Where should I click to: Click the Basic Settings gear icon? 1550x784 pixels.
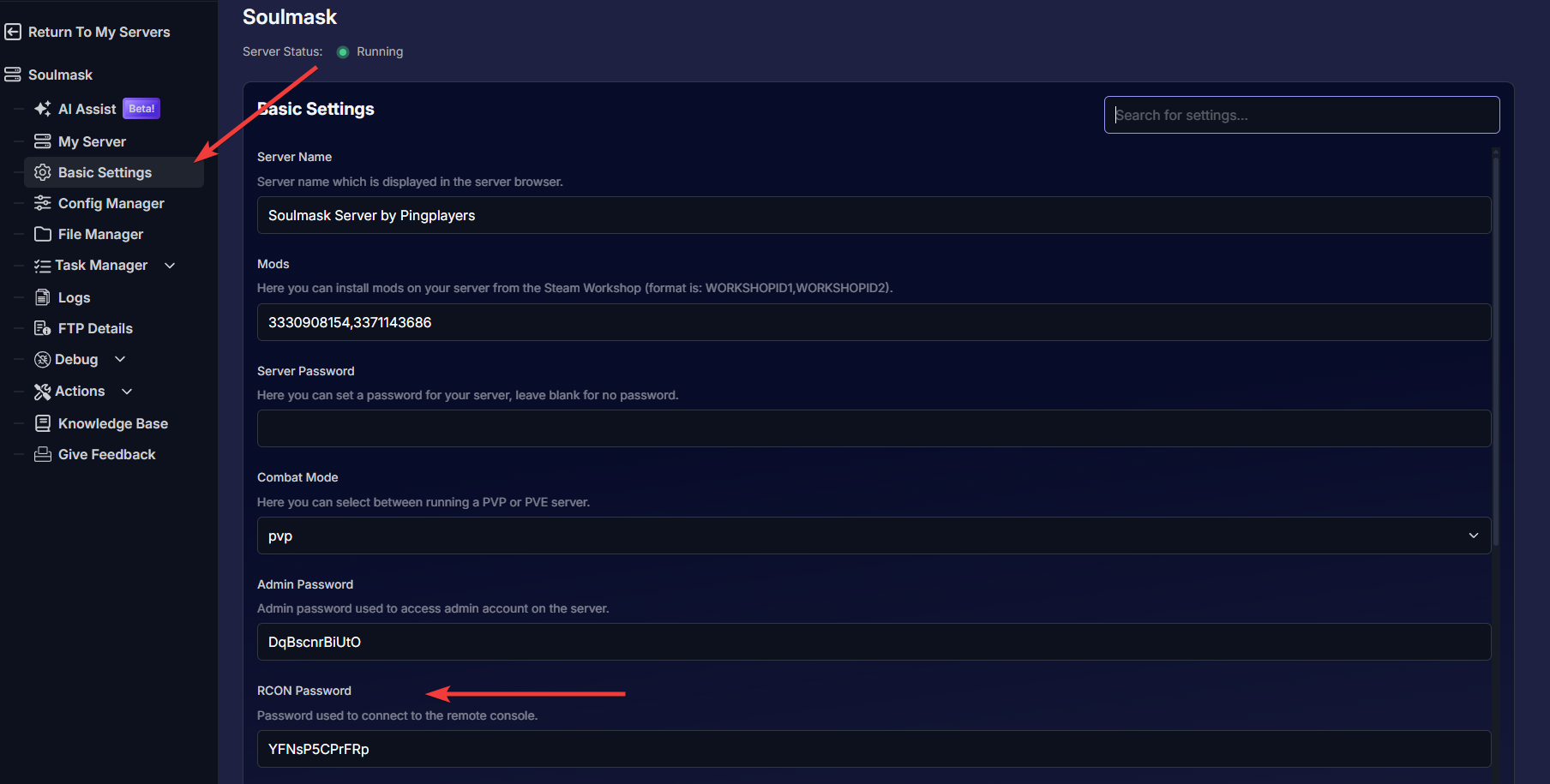coord(42,172)
